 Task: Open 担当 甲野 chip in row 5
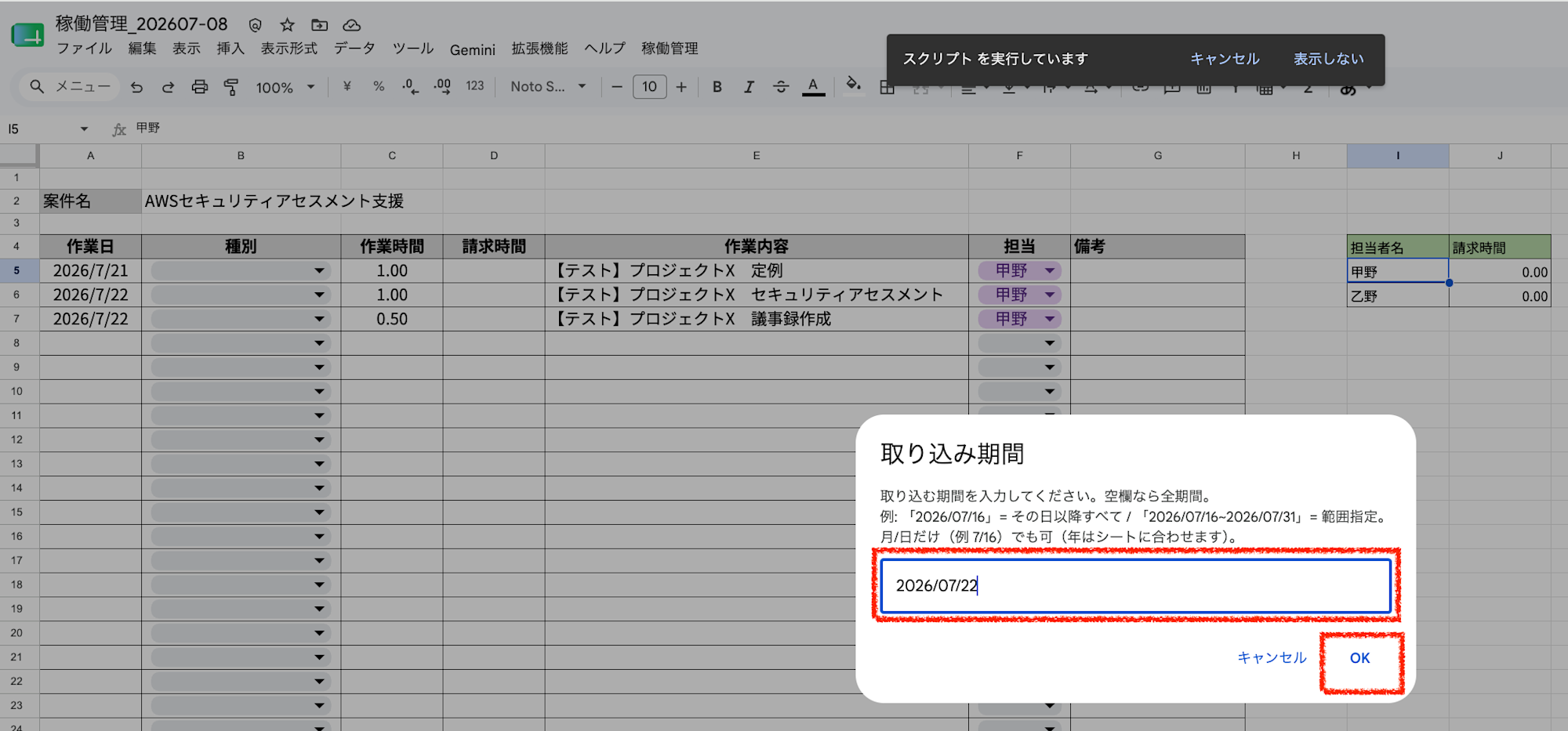click(x=1019, y=271)
